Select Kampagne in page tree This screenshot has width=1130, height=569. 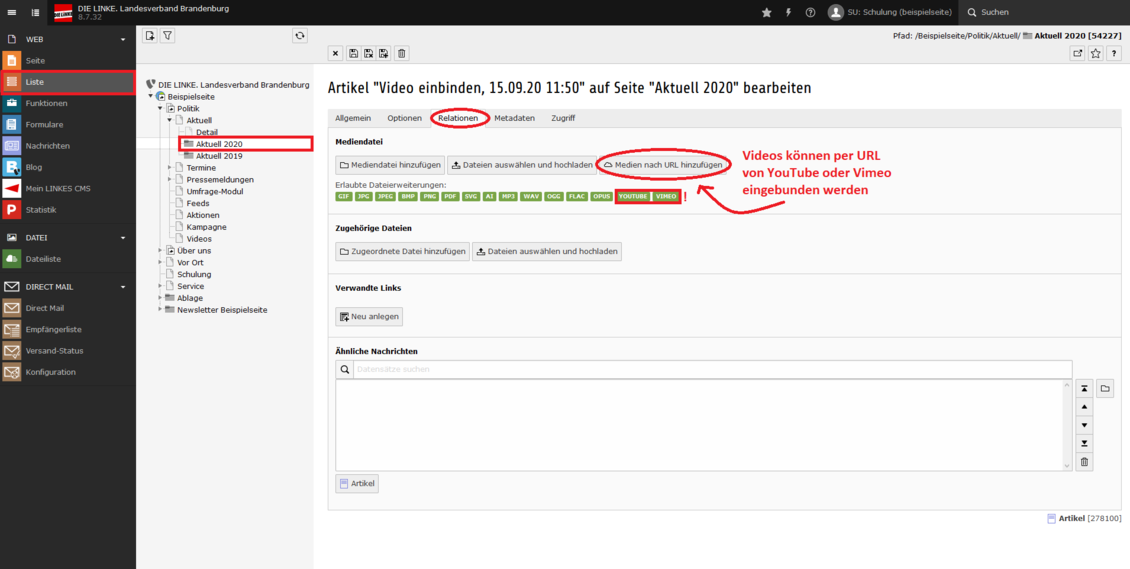206,227
